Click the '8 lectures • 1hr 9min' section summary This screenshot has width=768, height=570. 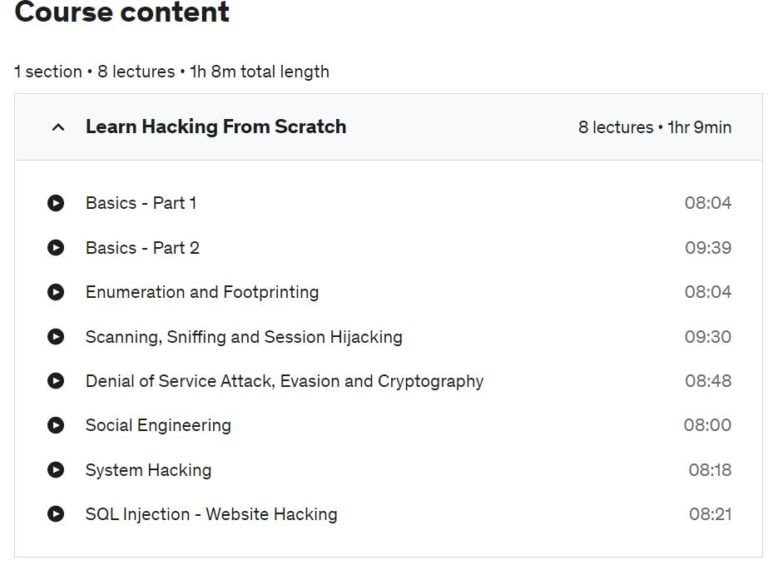[x=654, y=127]
